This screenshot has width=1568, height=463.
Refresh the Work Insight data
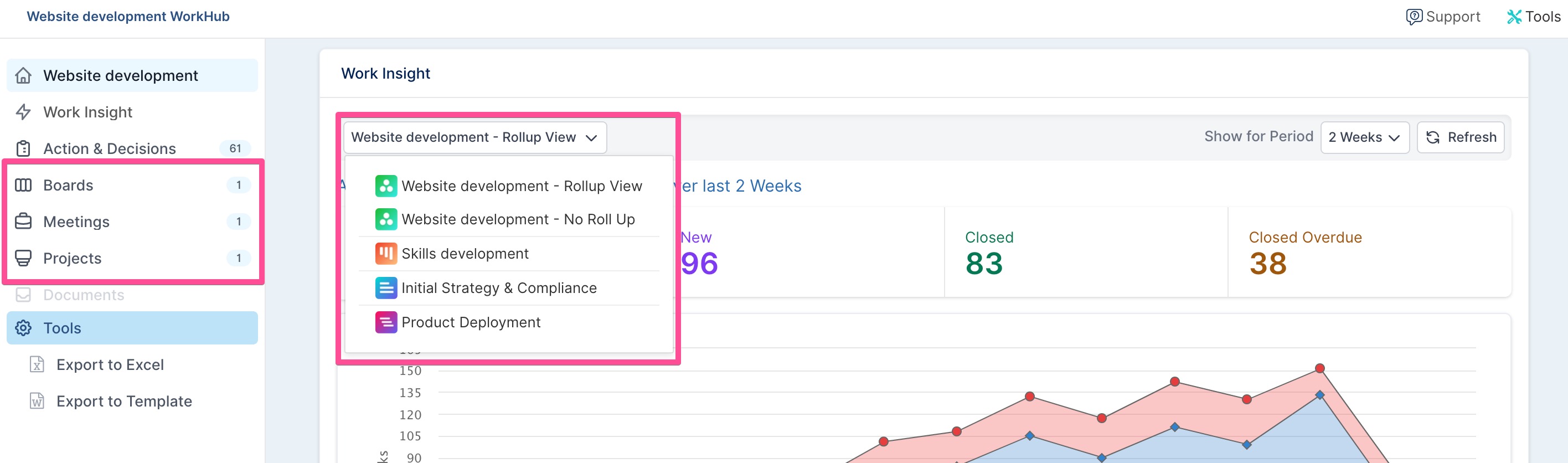tap(1460, 137)
